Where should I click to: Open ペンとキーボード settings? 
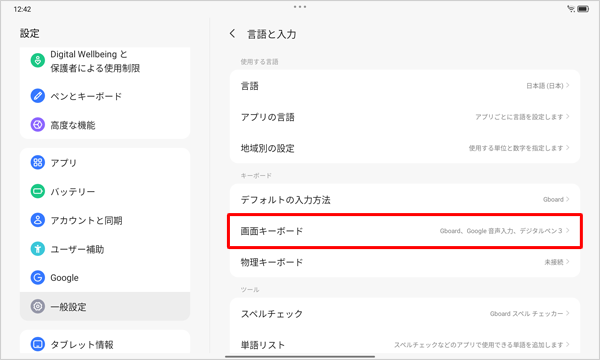(105, 96)
